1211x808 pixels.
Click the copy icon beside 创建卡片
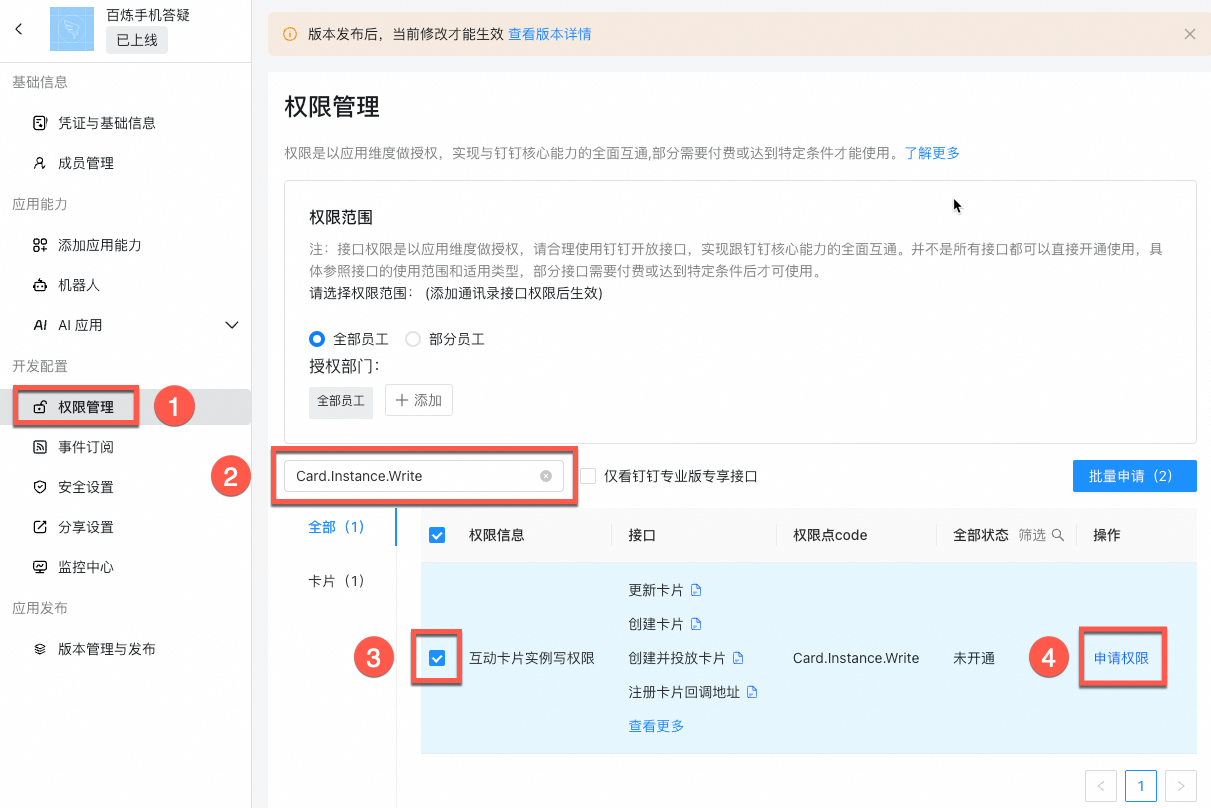pos(697,623)
